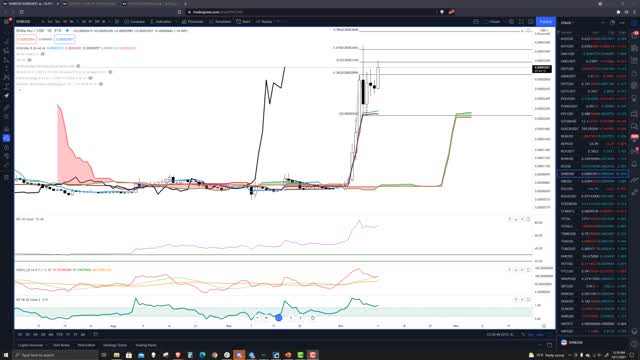Viewport: 640px width, 360px height.
Task: Open the watchlist panel icon in right sidebar
Action: [635, 22]
